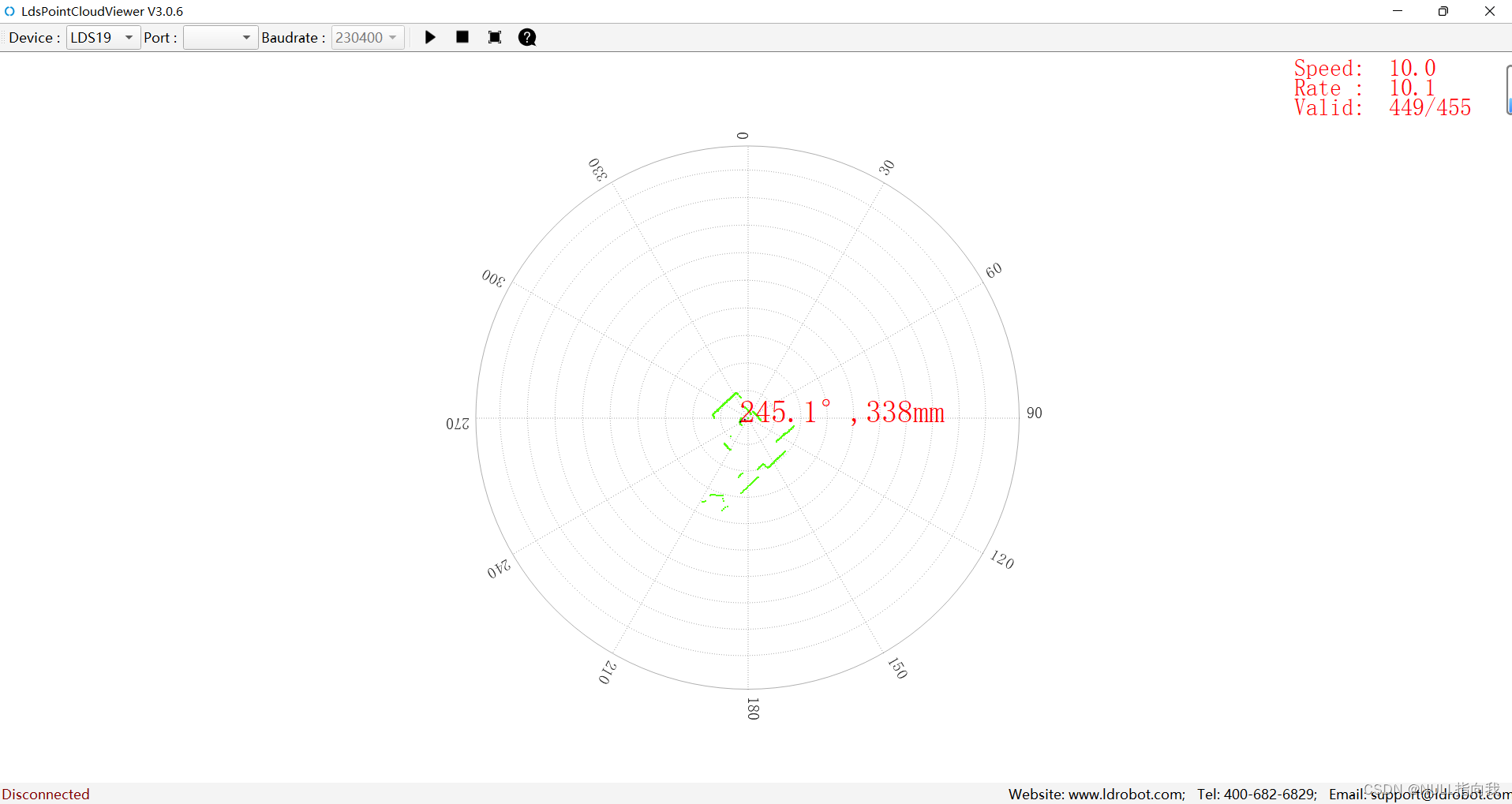Click the 245.1° , 338mm readout
Viewport: 1512px width, 804px height.
tap(841, 412)
